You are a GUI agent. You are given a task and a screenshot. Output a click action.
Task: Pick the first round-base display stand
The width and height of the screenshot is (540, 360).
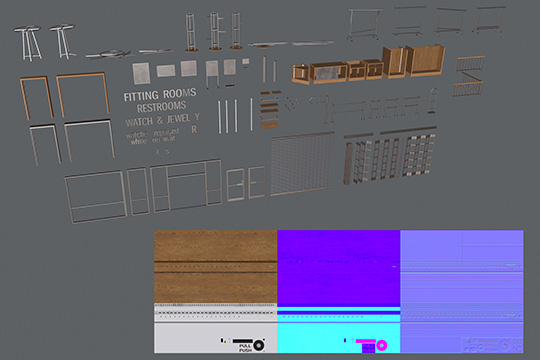pyautogui.click(x=191, y=32)
